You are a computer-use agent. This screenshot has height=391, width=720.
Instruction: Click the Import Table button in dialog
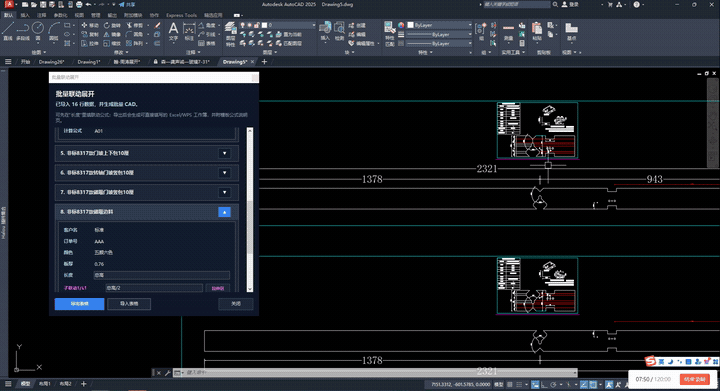[129, 304]
